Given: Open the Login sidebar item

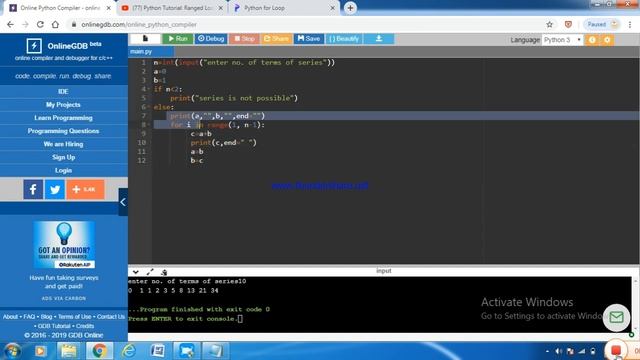Looking at the screenshot, I should pyautogui.click(x=63, y=170).
